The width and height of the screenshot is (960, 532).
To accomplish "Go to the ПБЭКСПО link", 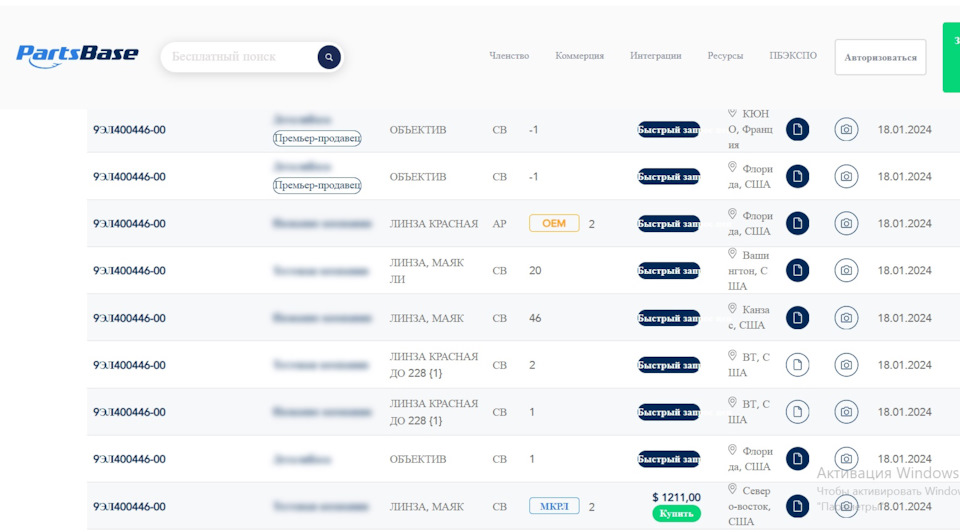I will pos(793,56).
